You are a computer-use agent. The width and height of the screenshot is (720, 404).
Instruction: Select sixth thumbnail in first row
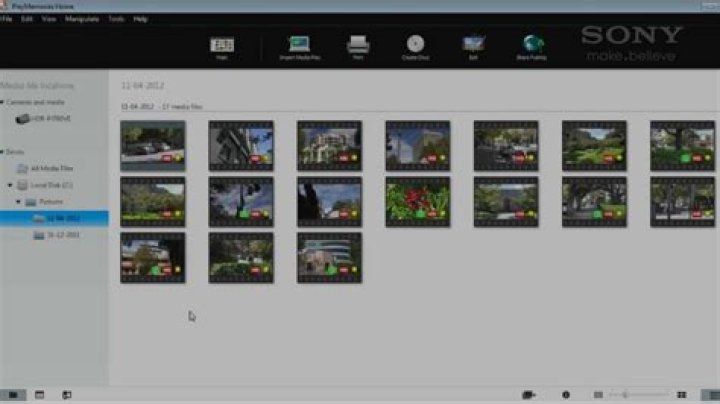pos(594,146)
